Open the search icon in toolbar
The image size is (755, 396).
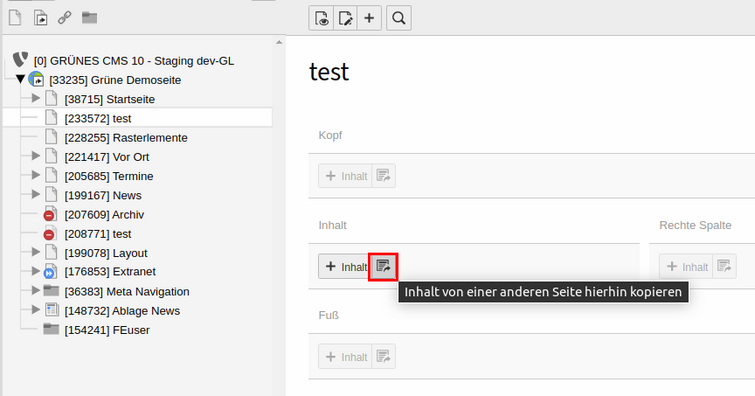coord(399,18)
